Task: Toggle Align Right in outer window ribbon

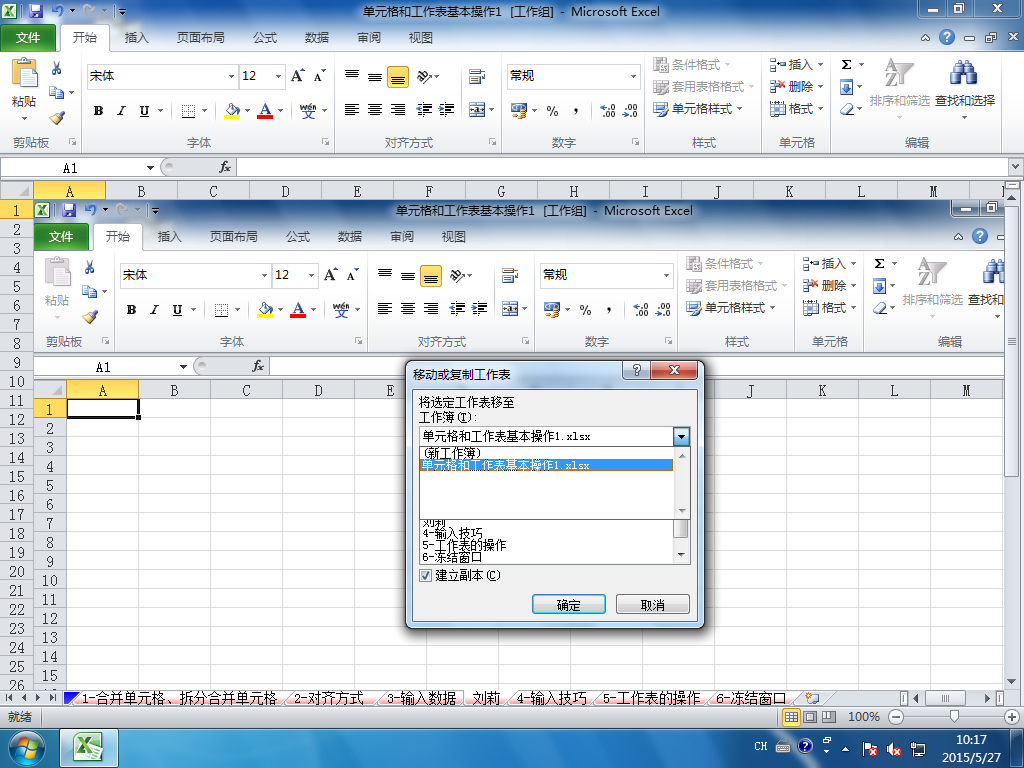Action: [398, 110]
